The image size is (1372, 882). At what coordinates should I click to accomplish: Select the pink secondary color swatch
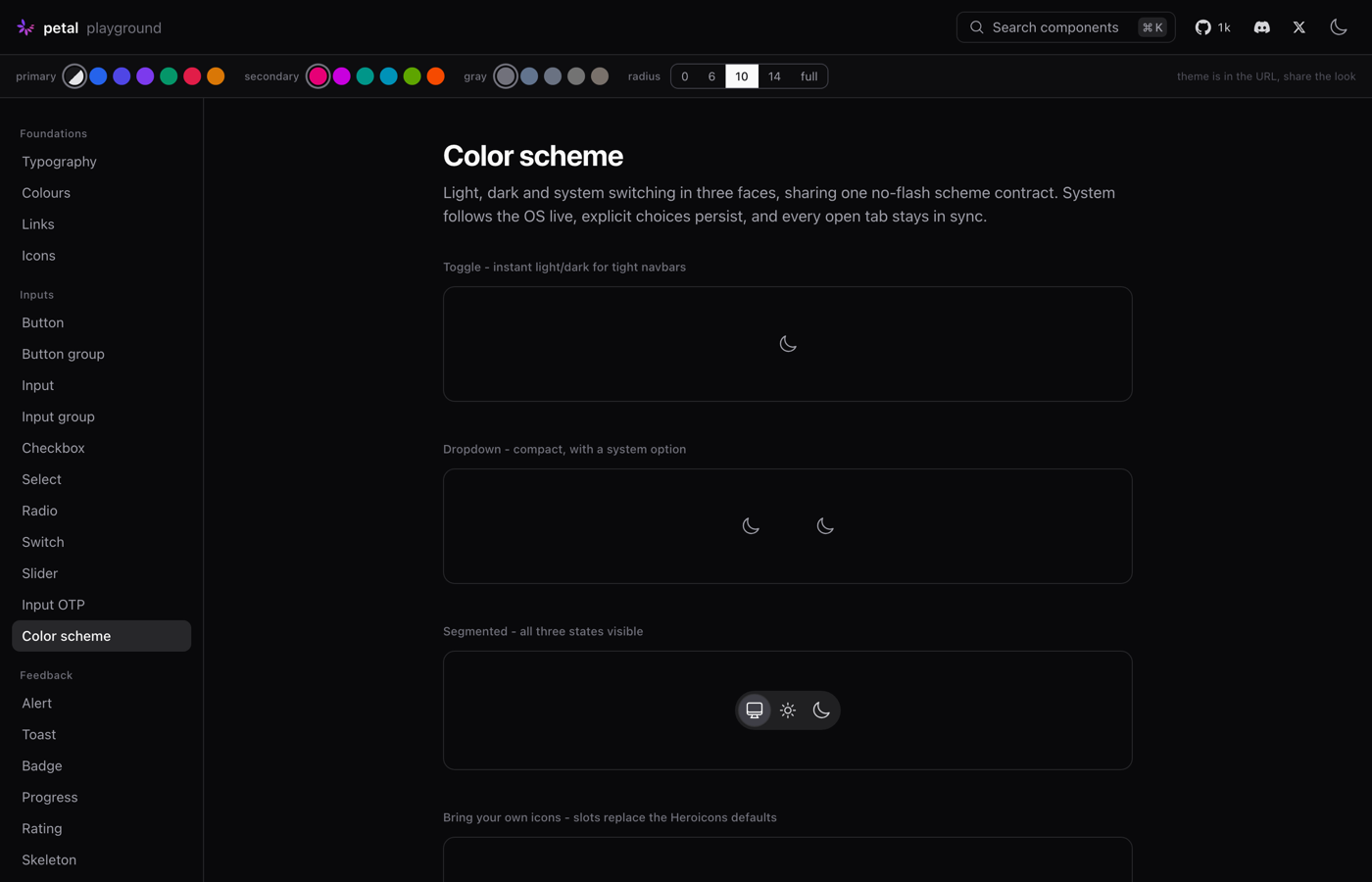(318, 76)
